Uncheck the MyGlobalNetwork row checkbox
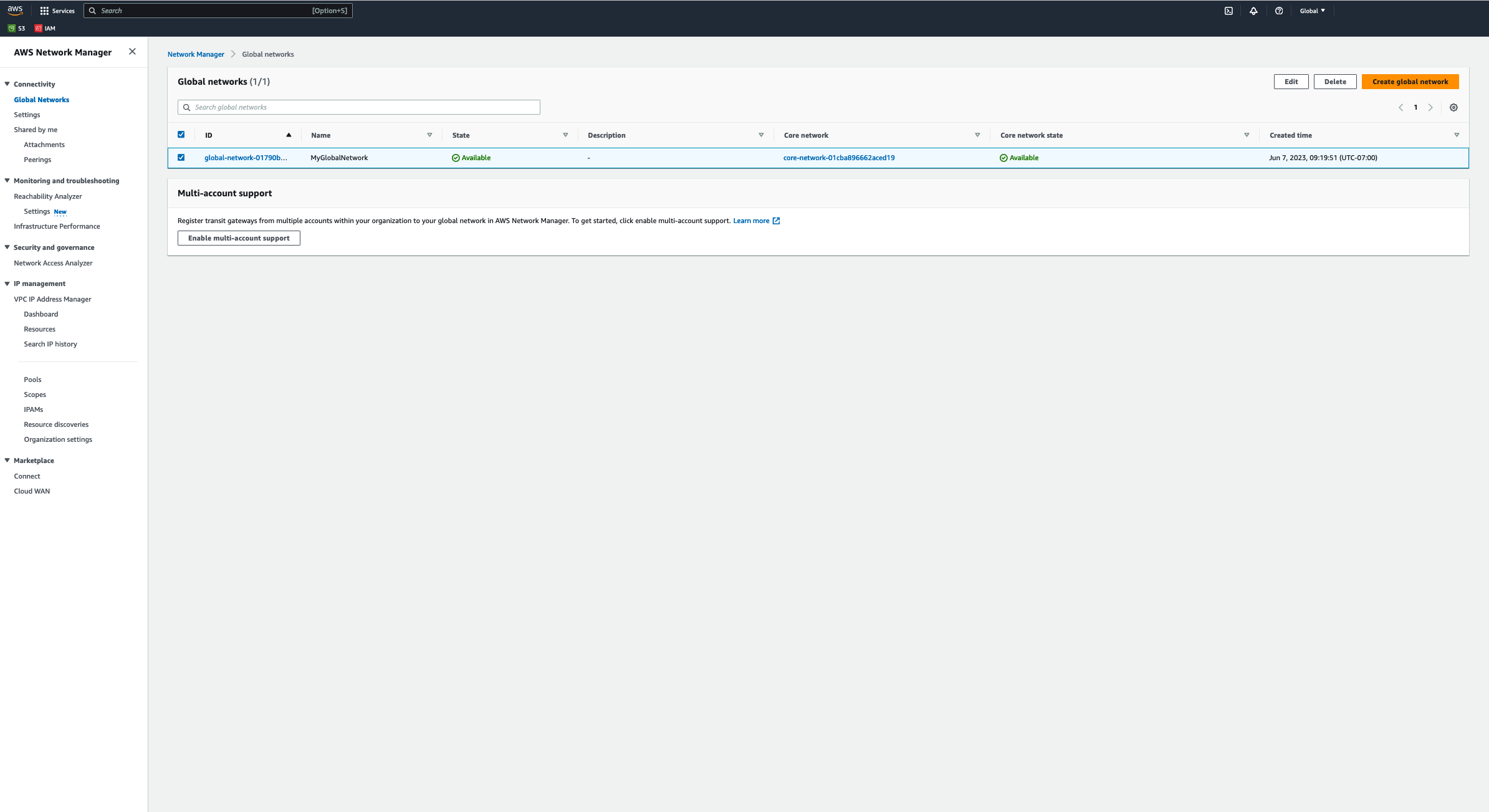Screen dimensions: 1489x812 coord(181,158)
